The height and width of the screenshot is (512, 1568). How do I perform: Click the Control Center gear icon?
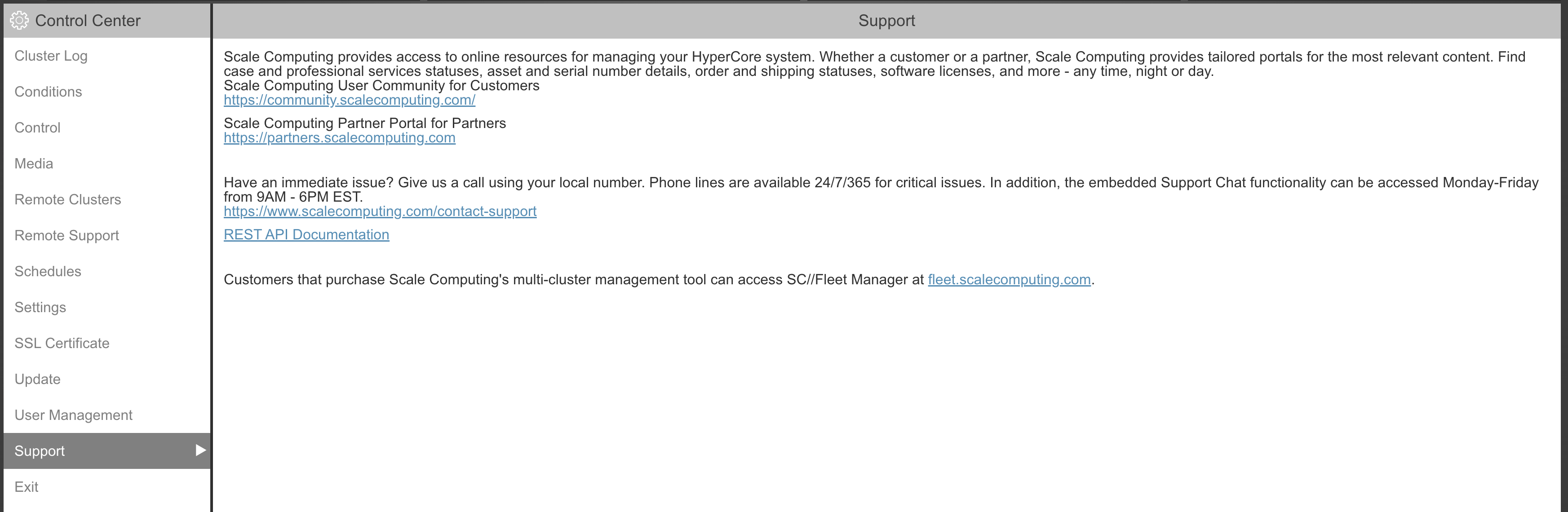[19, 20]
